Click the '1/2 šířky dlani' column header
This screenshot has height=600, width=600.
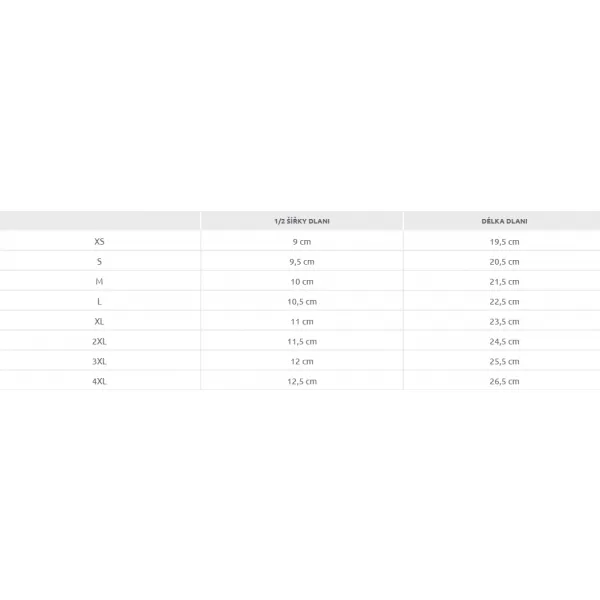[x=302, y=221]
